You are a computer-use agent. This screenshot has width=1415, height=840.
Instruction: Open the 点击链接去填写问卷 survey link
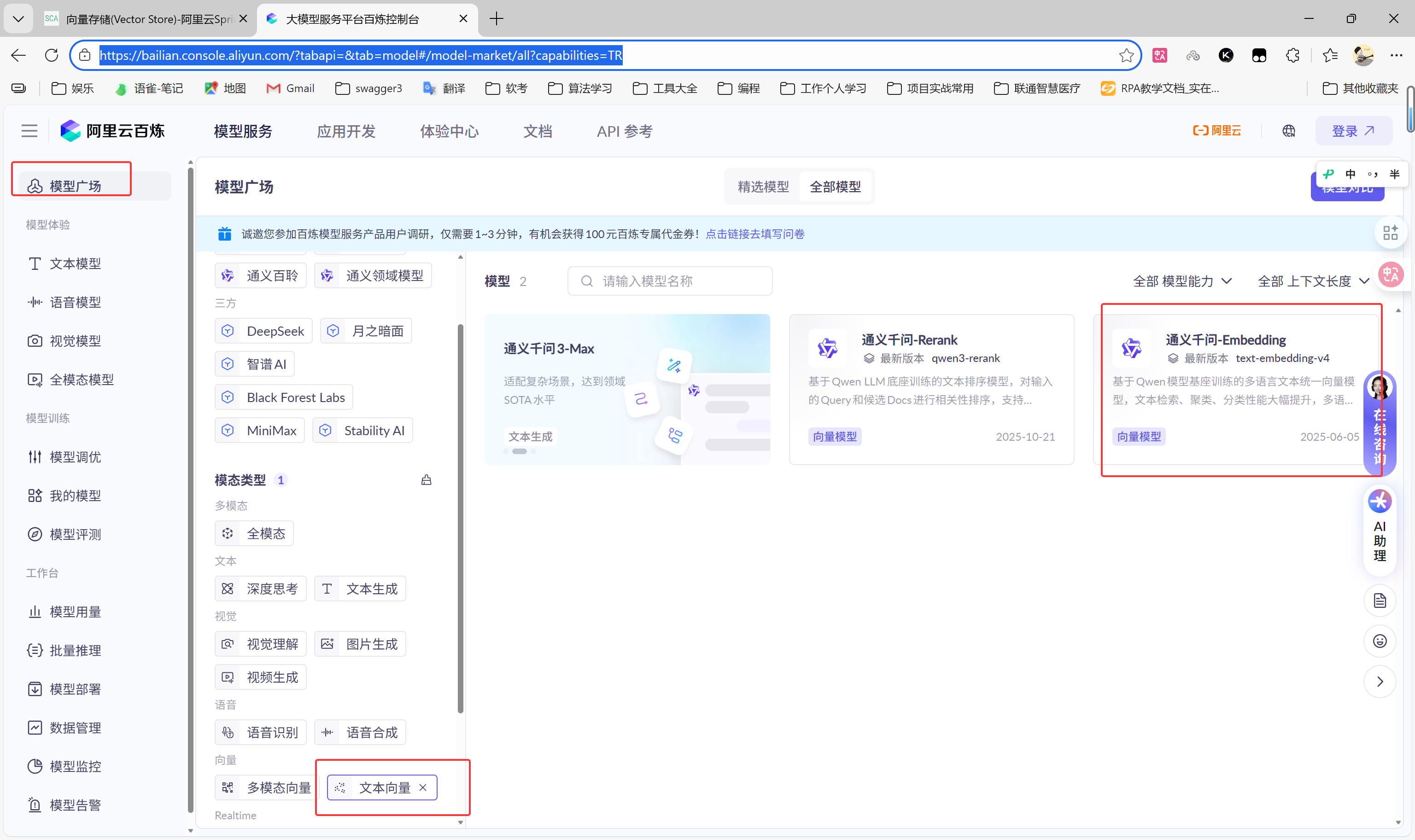pos(755,234)
